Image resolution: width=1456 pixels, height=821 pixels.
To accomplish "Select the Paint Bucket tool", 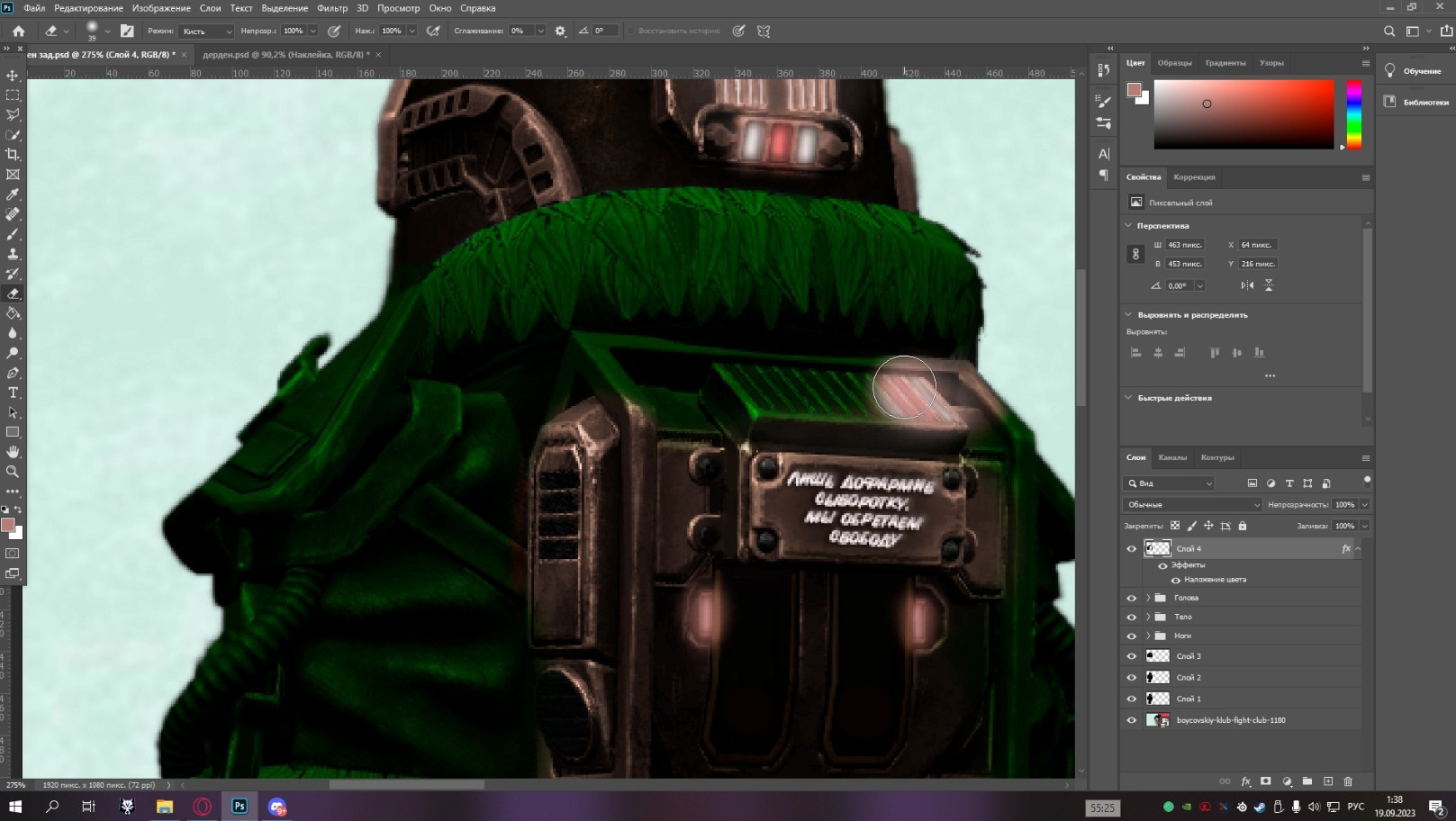I will click(x=13, y=313).
